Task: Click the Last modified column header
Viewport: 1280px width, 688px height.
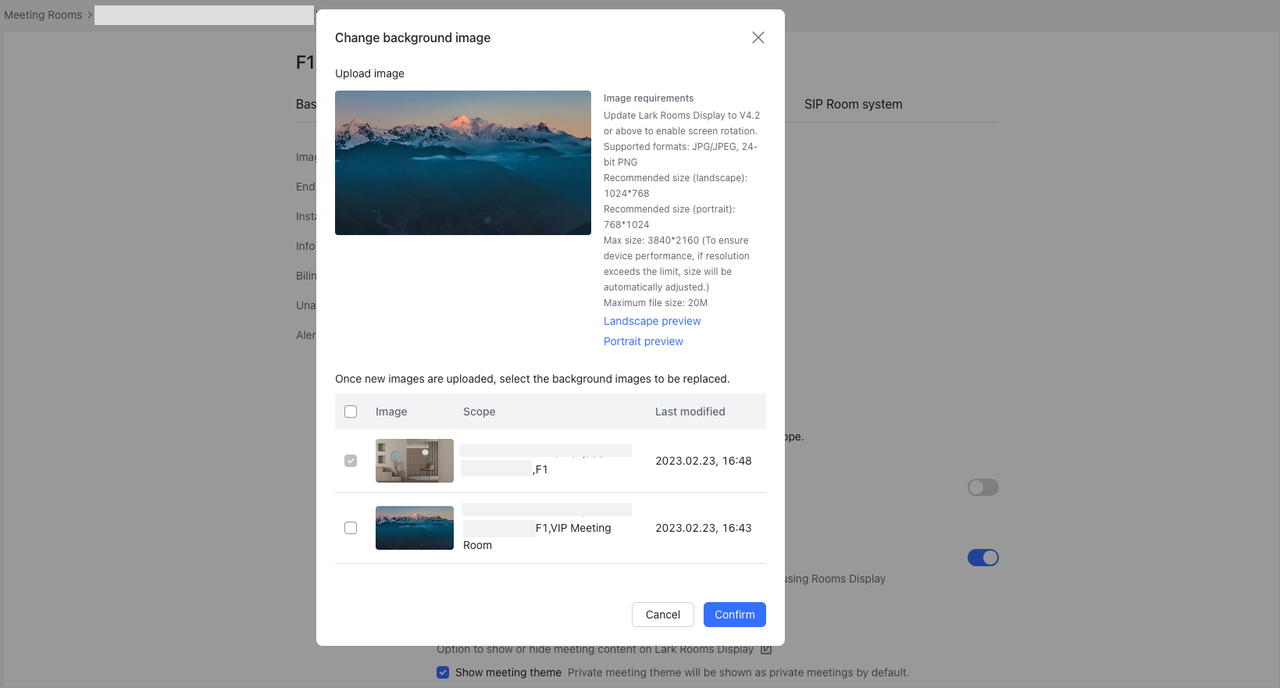Action: 690,411
